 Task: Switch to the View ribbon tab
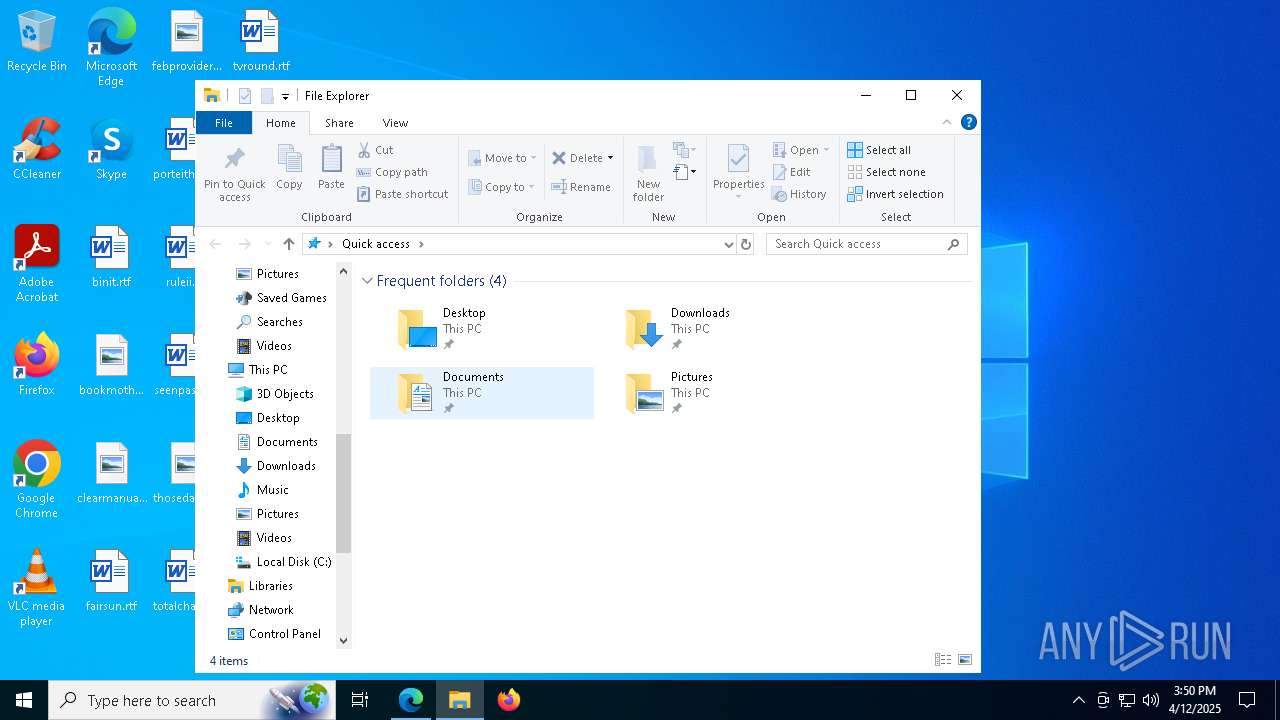click(x=395, y=123)
